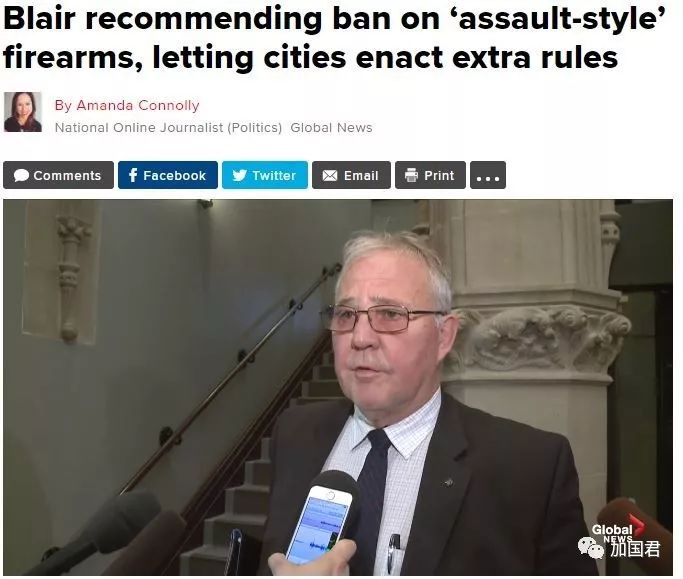Open Amanda Connolly author link
Screen dimensions: 683x579
click(x=127, y=105)
